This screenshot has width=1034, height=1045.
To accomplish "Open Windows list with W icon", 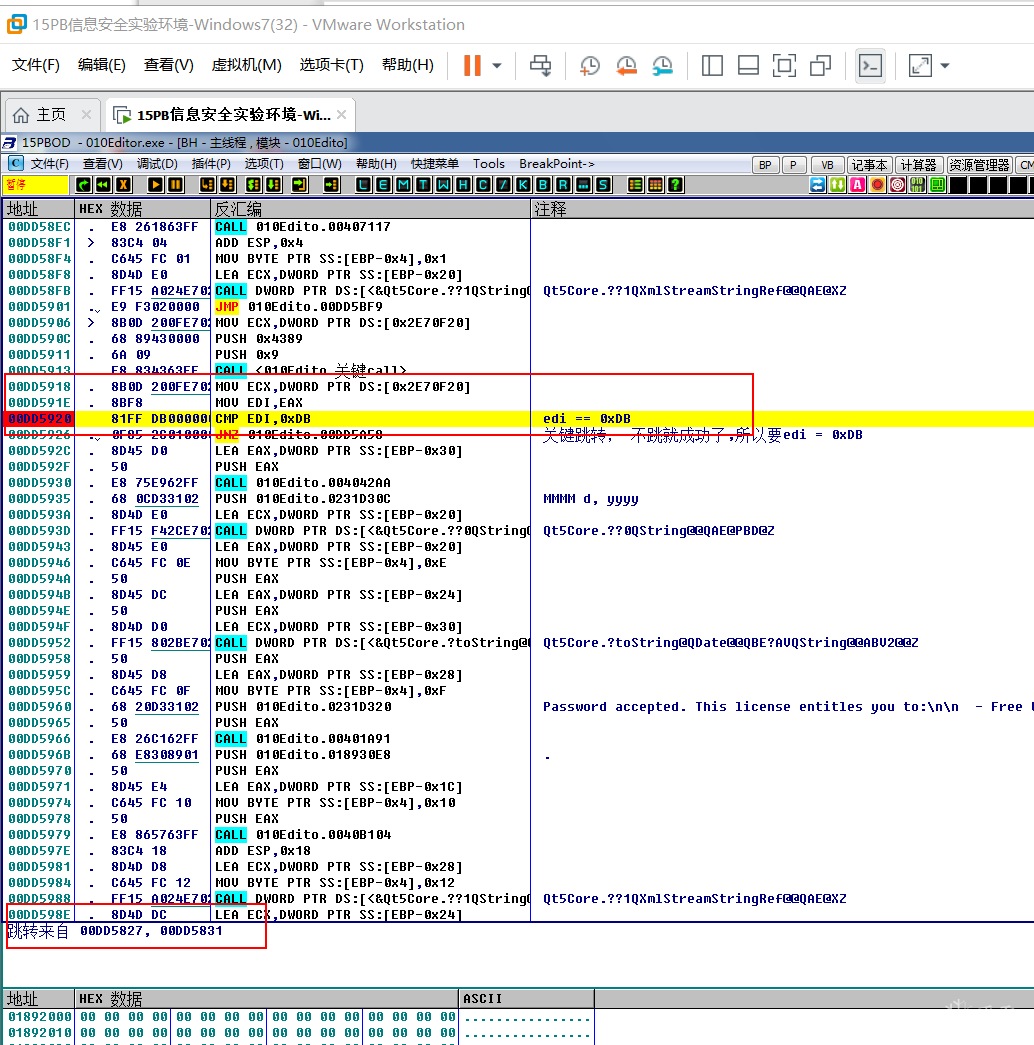I will pyautogui.click(x=443, y=185).
